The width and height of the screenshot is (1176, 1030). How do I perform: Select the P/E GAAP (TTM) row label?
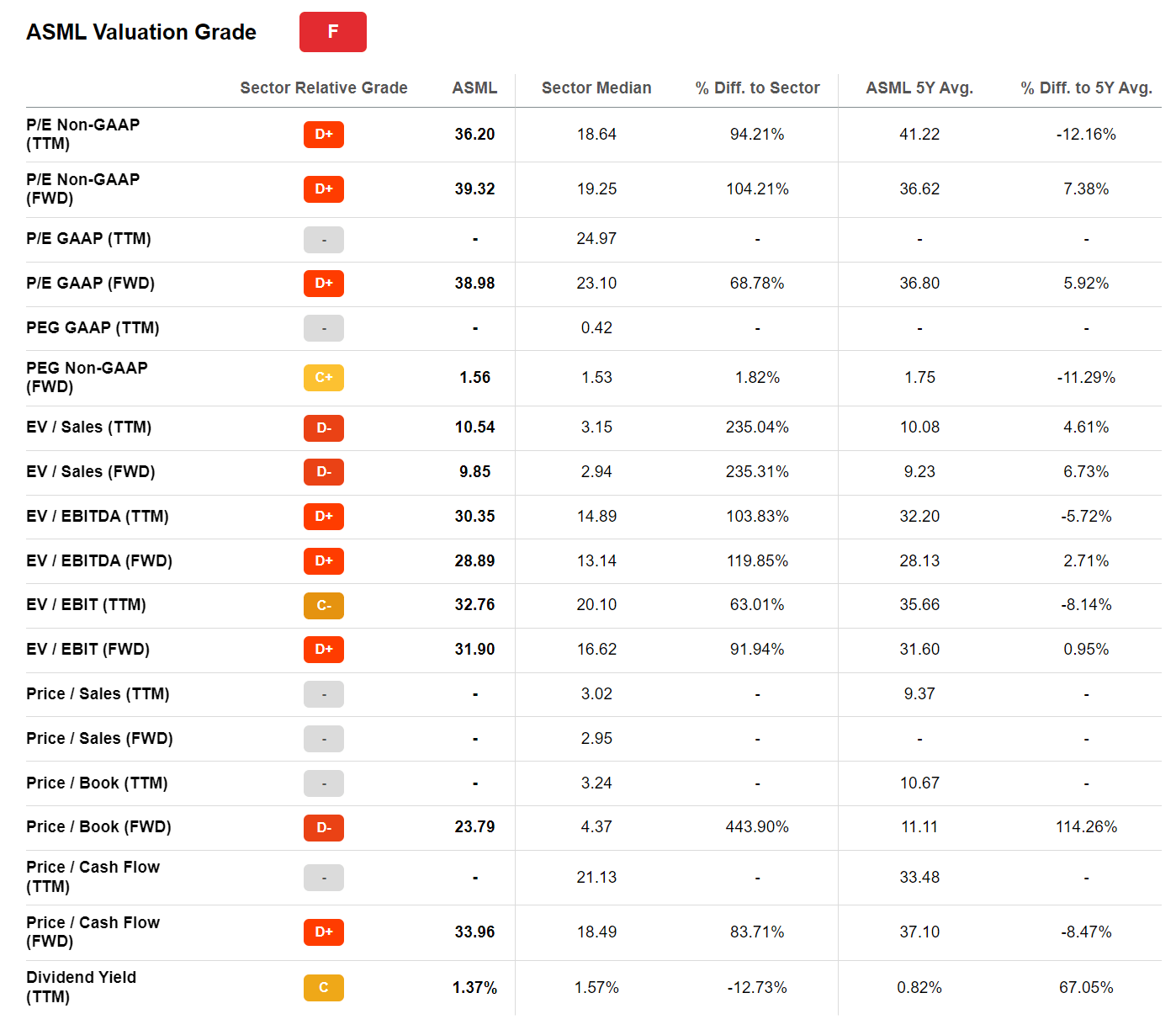pyautogui.click(x=88, y=238)
